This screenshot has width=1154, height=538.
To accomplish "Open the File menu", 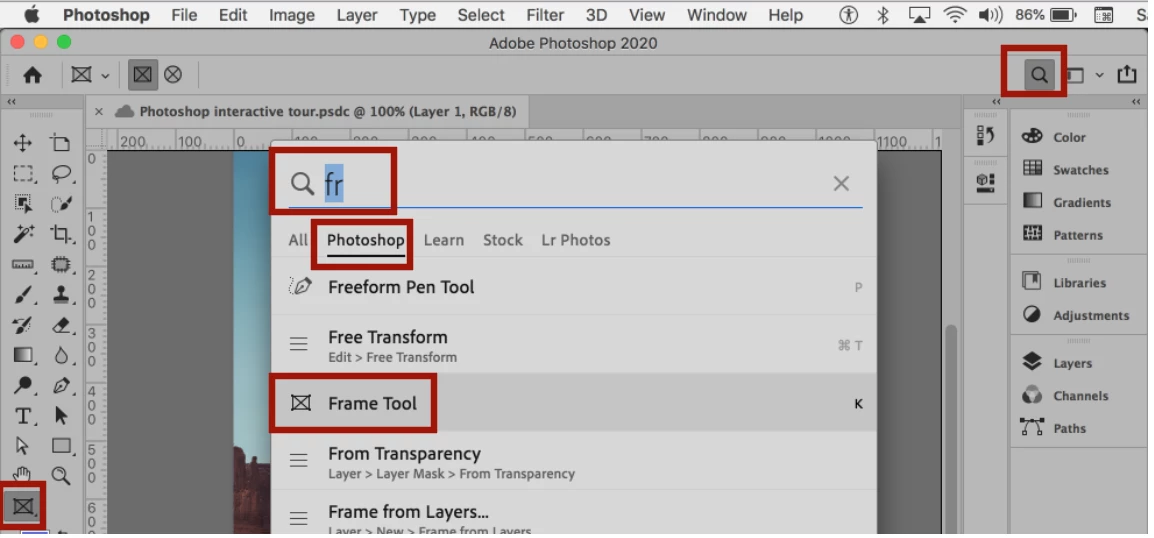I will (184, 15).
